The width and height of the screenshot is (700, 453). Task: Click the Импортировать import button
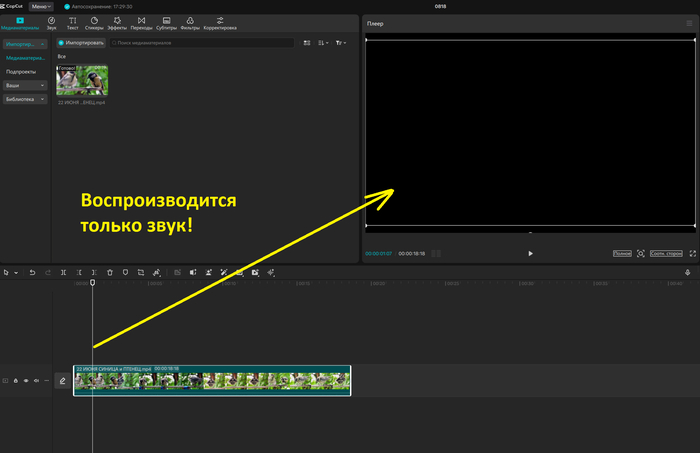pyautogui.click(x=80, y=43)
